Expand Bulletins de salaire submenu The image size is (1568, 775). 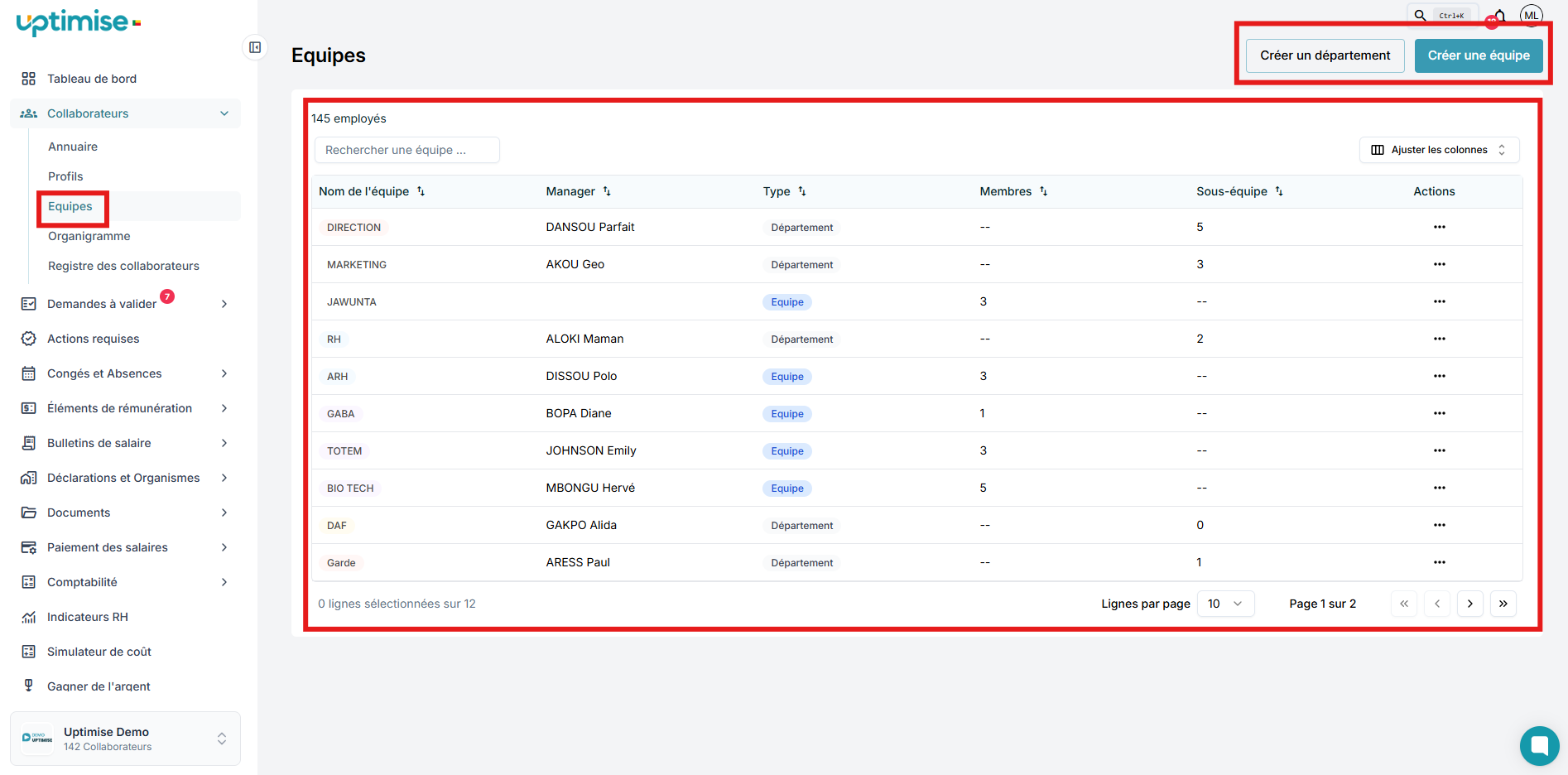click(x=224, y=443)
